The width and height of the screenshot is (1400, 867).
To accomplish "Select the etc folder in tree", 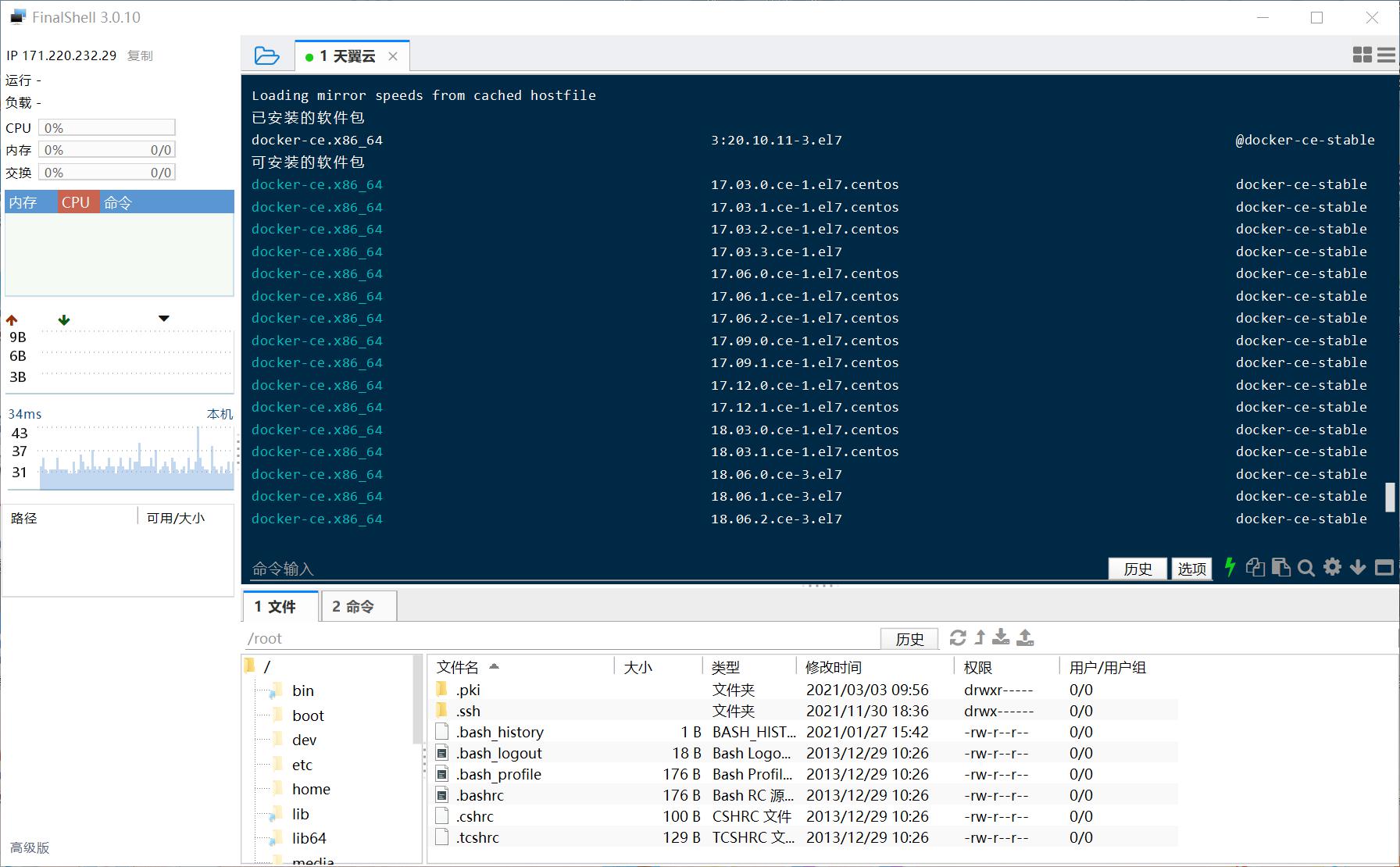I will coord(302,765).
